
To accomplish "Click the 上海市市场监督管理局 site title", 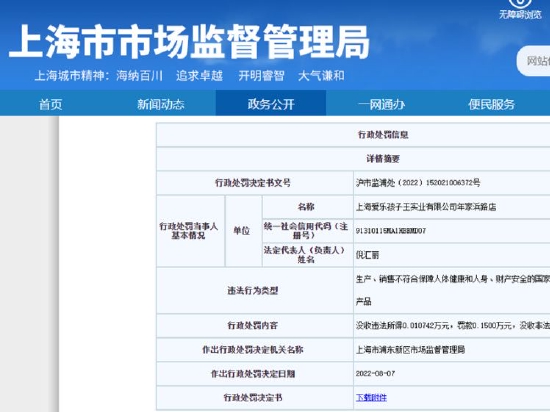I will (x=189, y=42).
